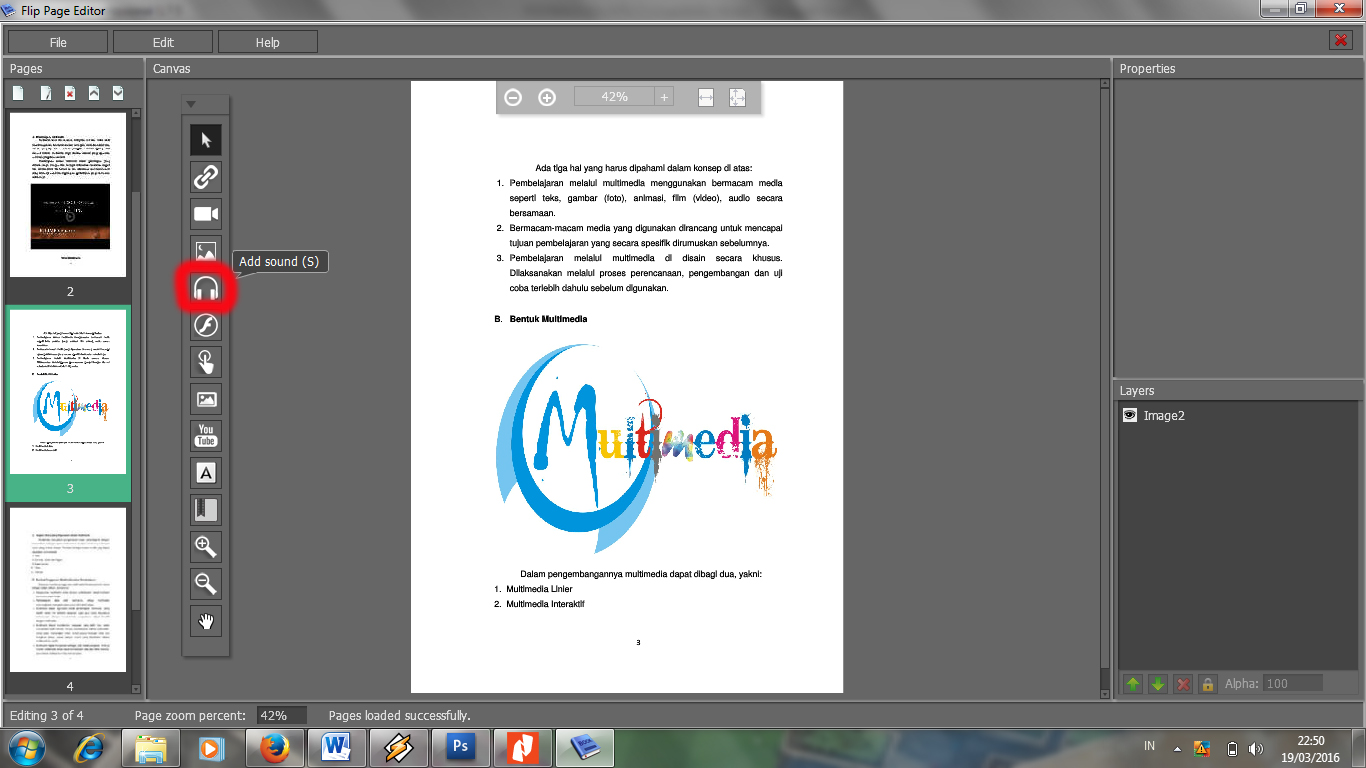
Task: Select the arrow pointer selection tool
Action: tap(206, 140)
